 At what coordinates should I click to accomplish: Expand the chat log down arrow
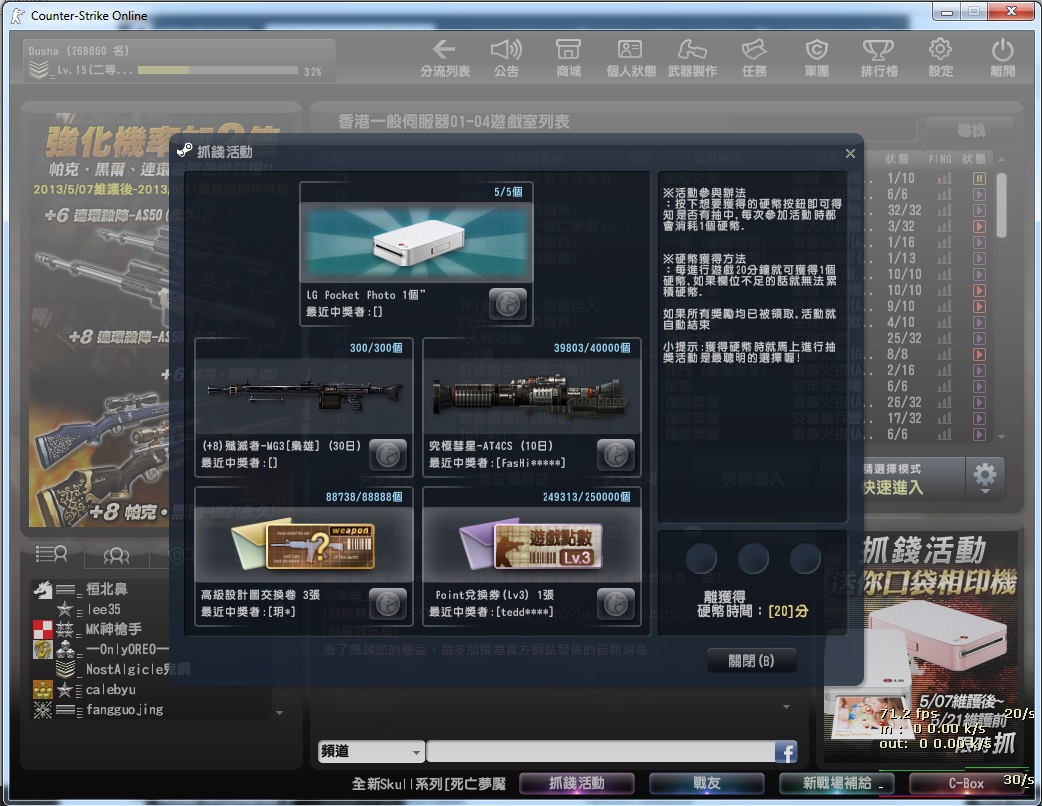(786, 707)
